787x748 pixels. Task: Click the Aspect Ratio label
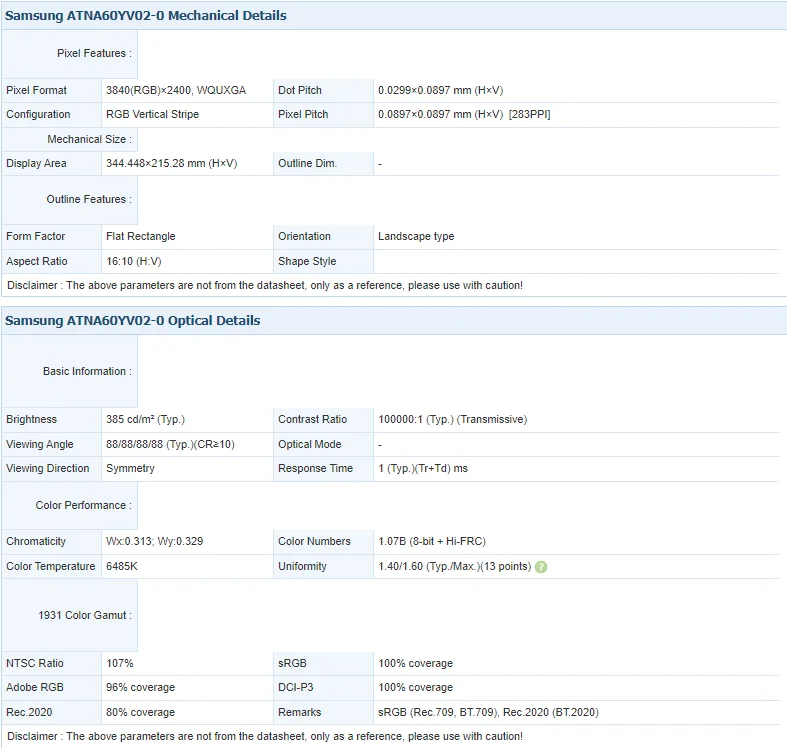point(37,262)
